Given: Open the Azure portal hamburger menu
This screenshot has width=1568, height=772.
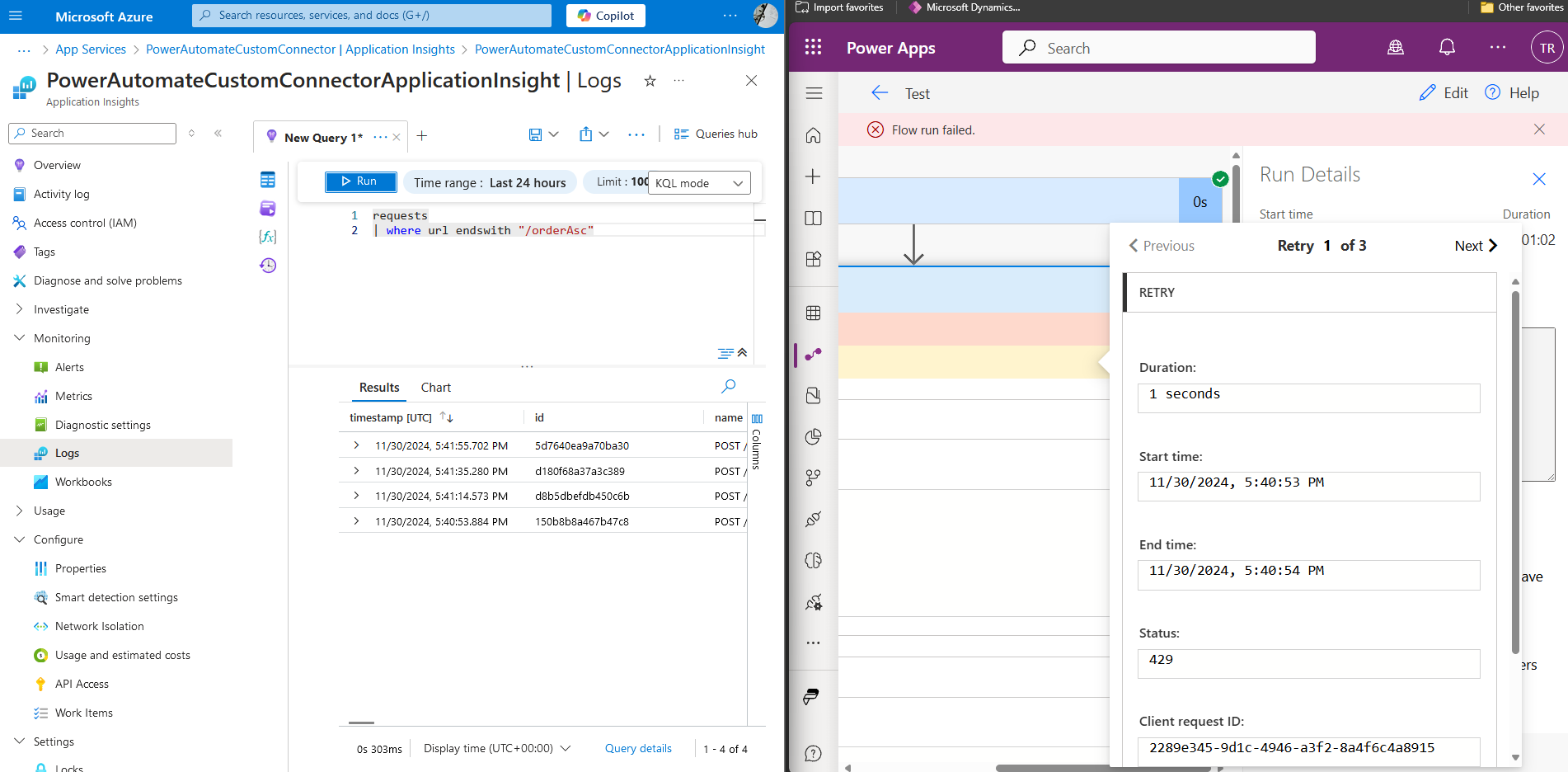Looking at the screenshot, I should tap(16, 16).
